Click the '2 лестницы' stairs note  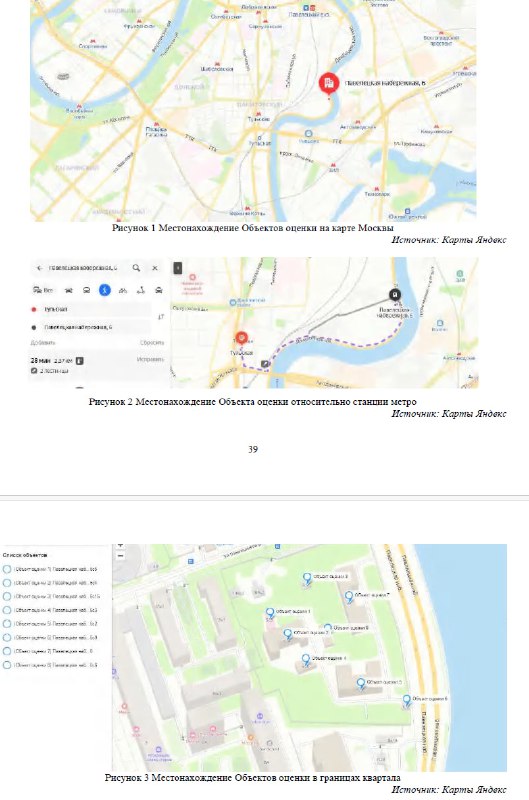pos(49,371)
